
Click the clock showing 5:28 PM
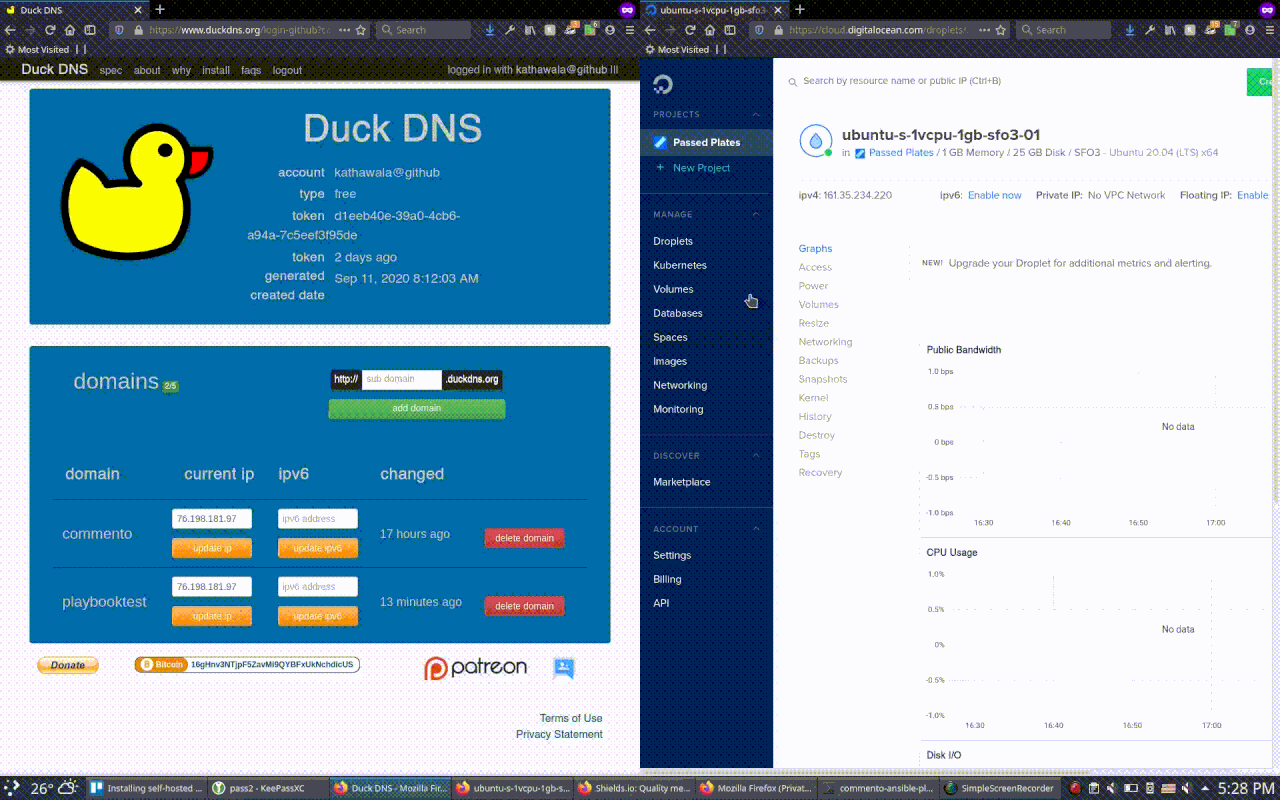(x=1246, y=788)
